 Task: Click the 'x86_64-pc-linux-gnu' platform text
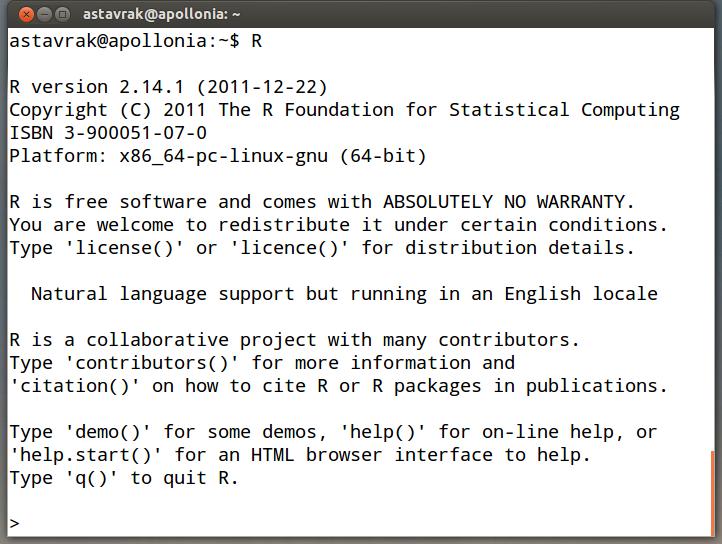point(223,156)
